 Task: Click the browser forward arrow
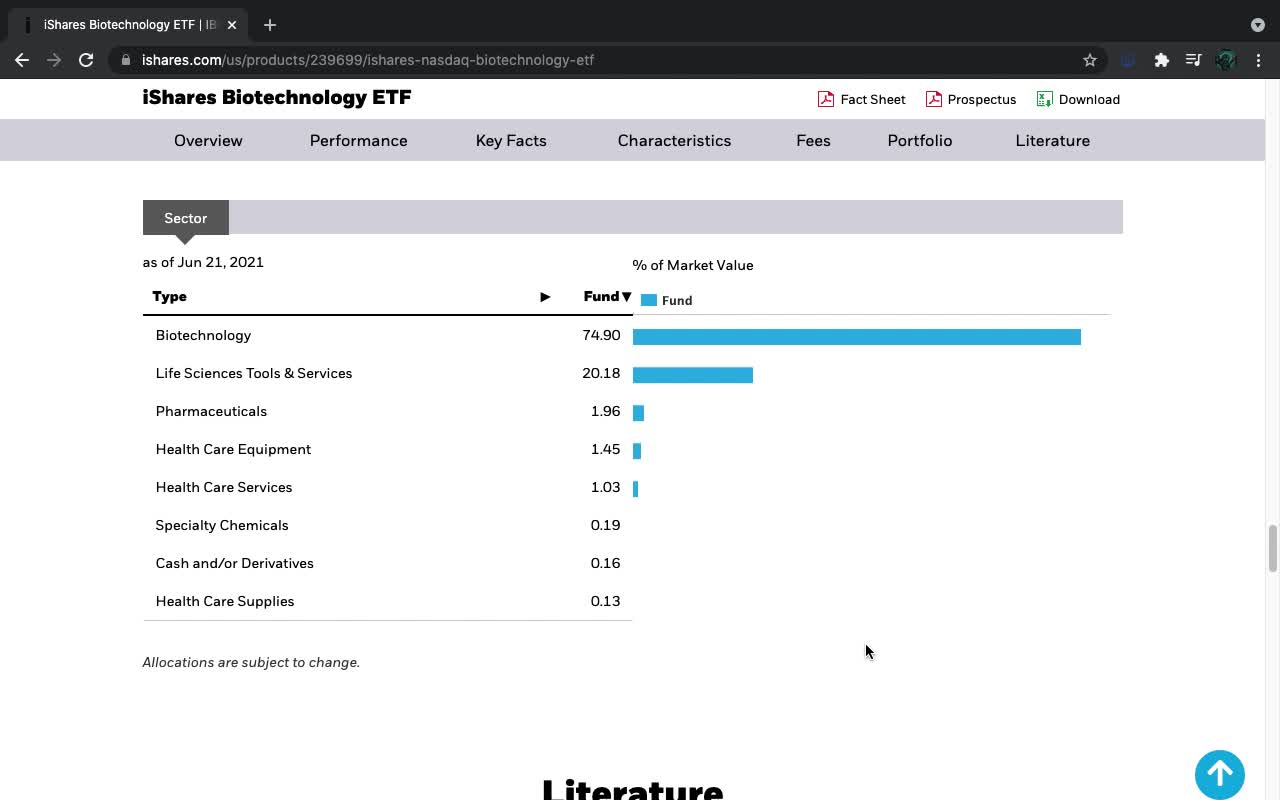coord(54,60)
